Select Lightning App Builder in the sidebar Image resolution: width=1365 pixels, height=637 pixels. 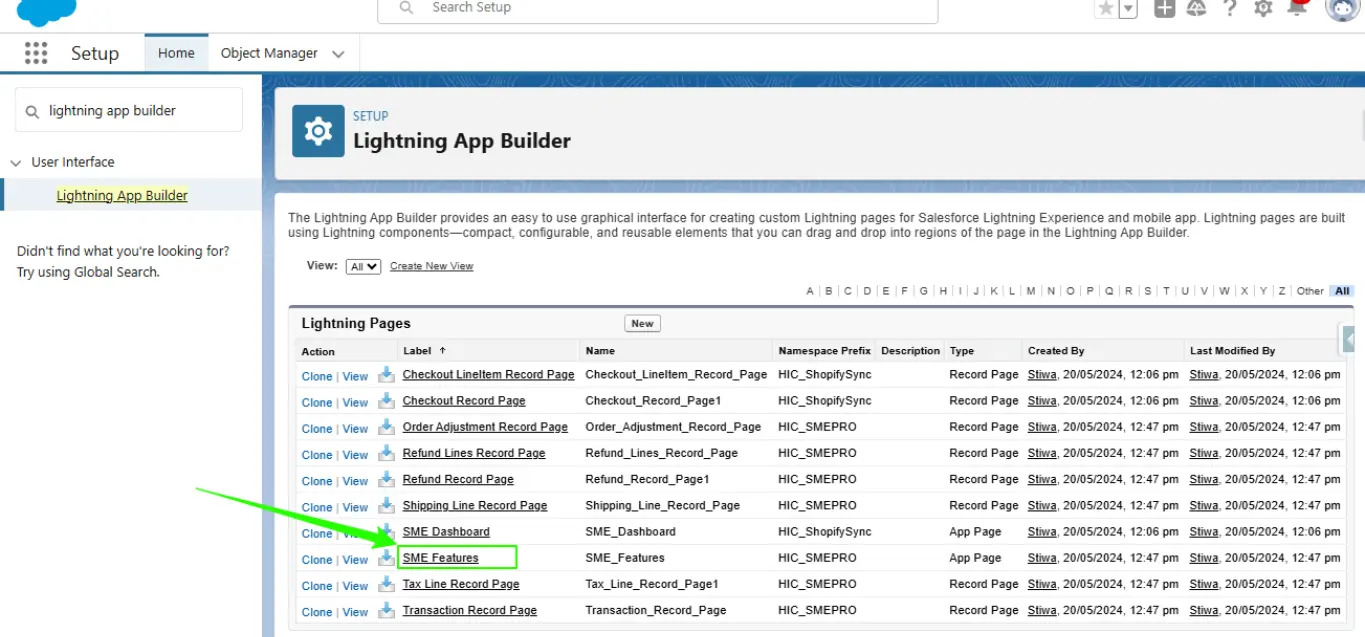click(122, 195)
